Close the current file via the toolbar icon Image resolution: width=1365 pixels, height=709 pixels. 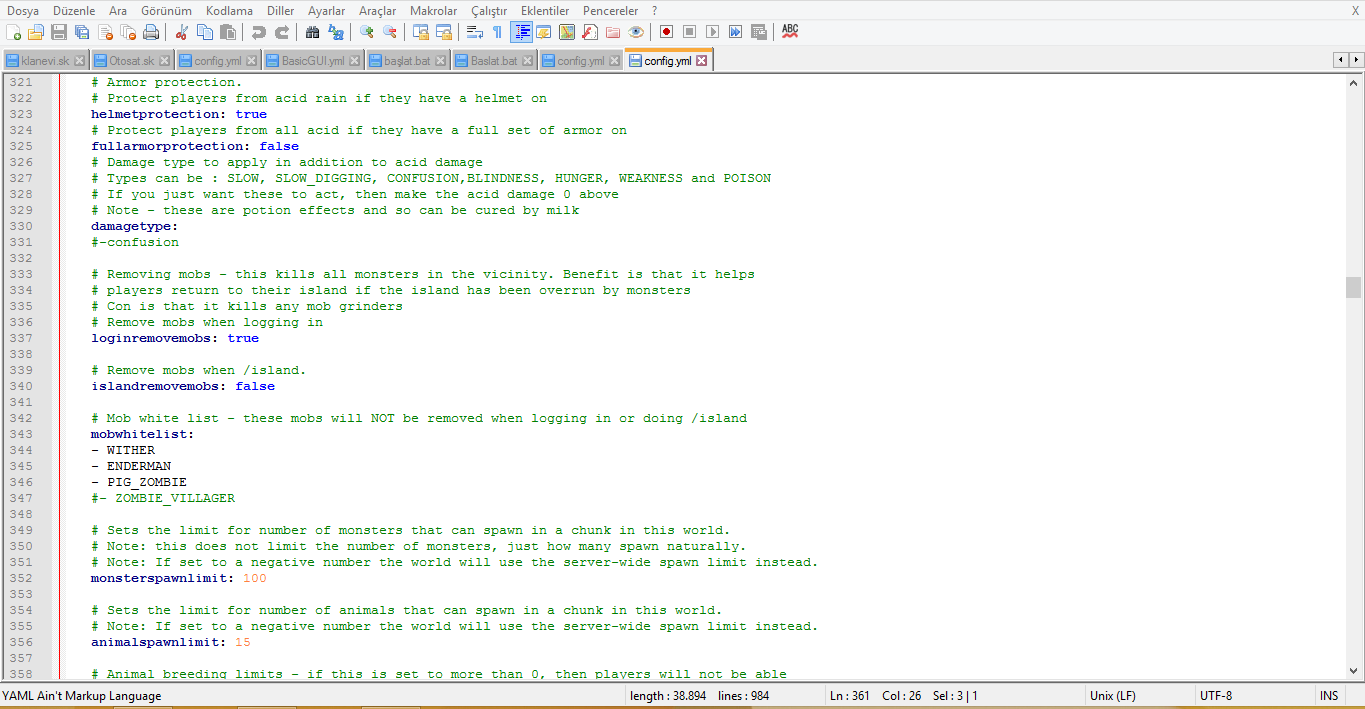[105, 32]
